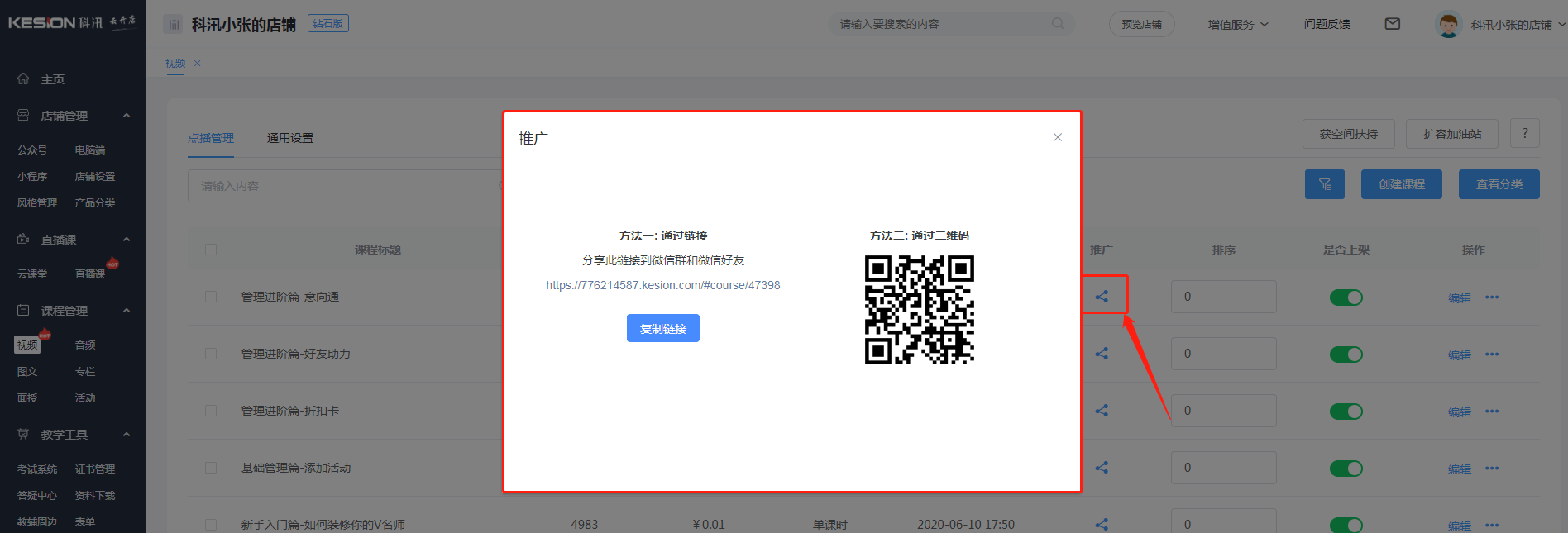
Task: Open 店铺设置 in the sidebar
Action: 95,177
